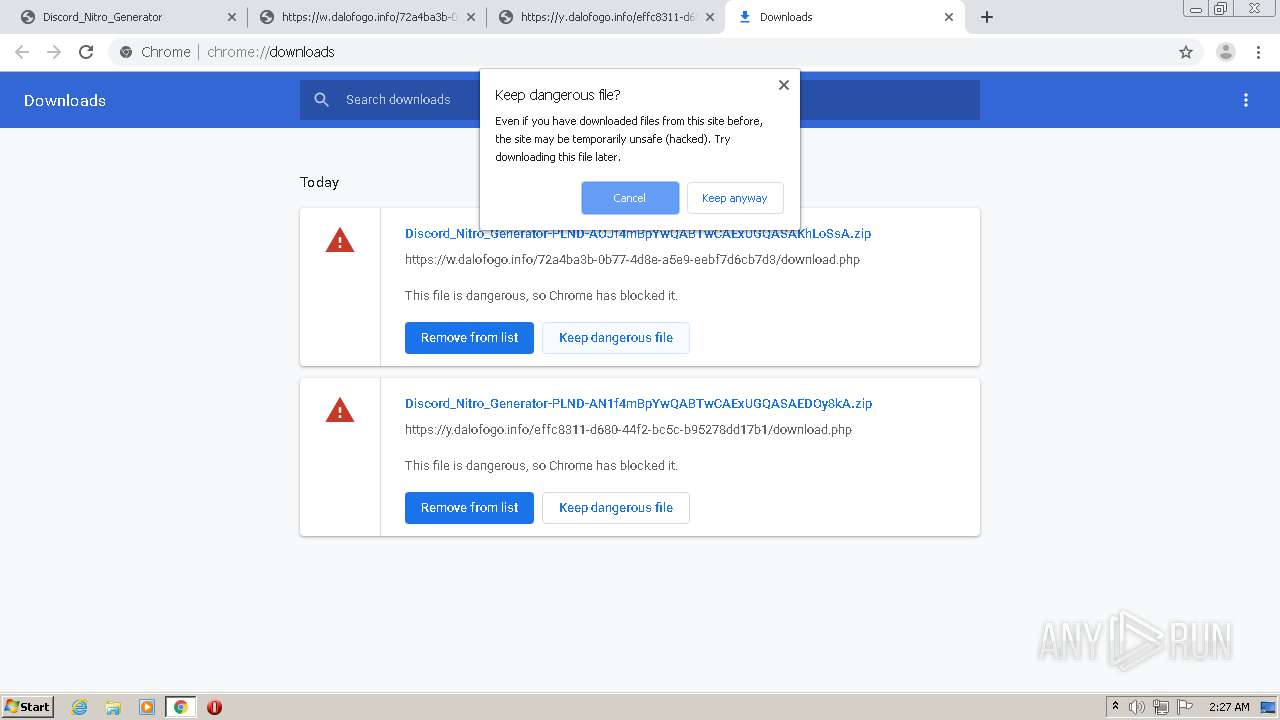Select the Downloads tab
The width and height of the screenshot is (1280, 720).
pos(845,17)
